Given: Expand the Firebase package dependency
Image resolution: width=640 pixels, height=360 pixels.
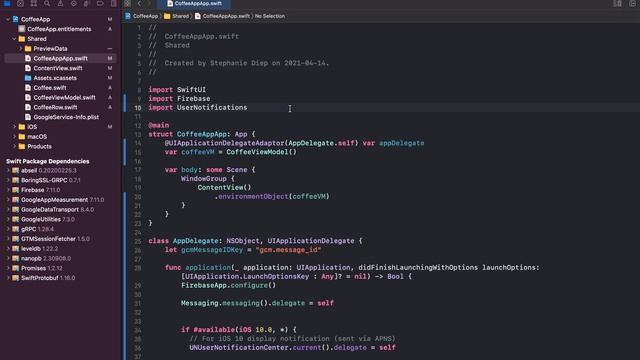Looking at the screenshot, I should pos(8,190).
